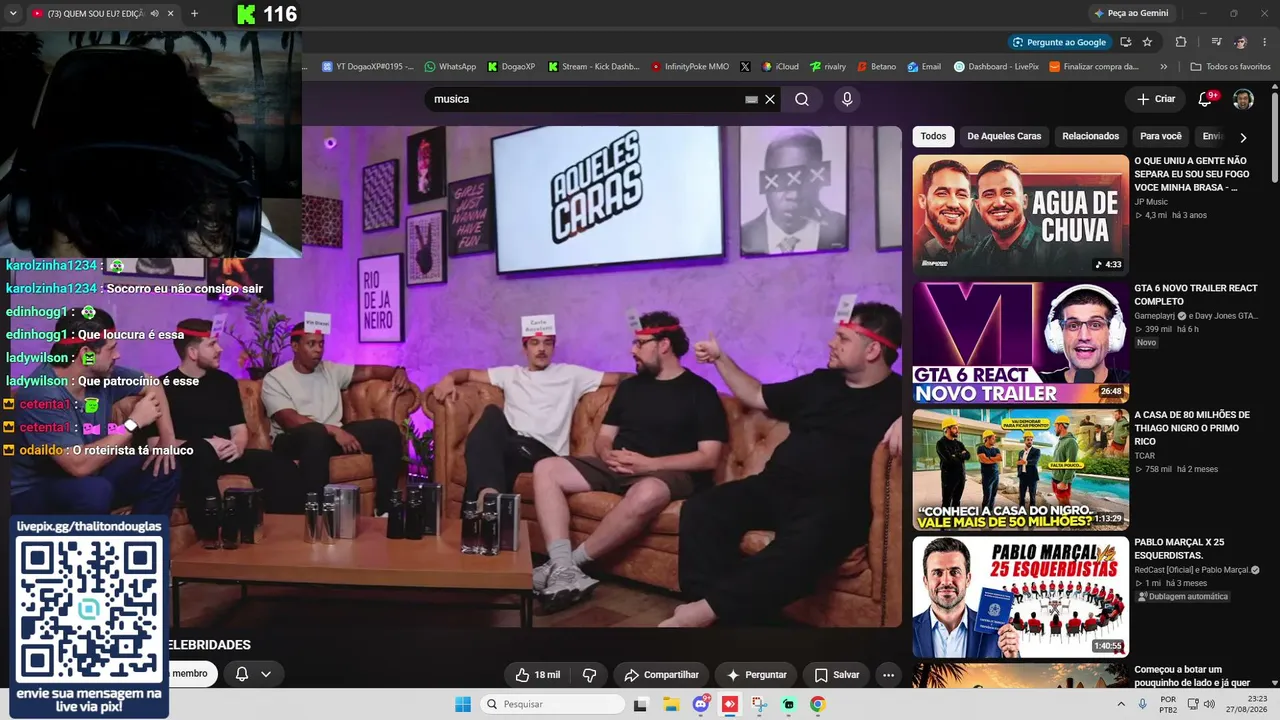Click the Perguntar button
1280x720 pixels.
coord(757,675)
